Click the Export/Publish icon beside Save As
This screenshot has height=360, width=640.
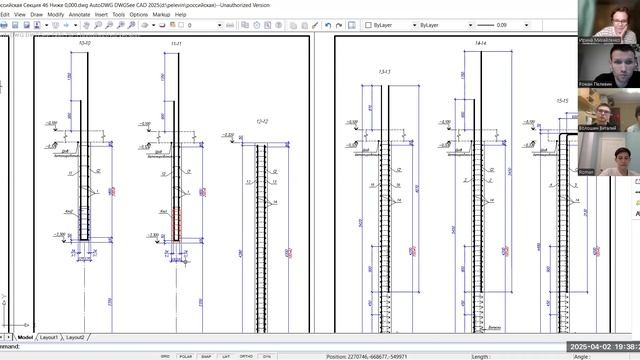(x=37, y=25)
